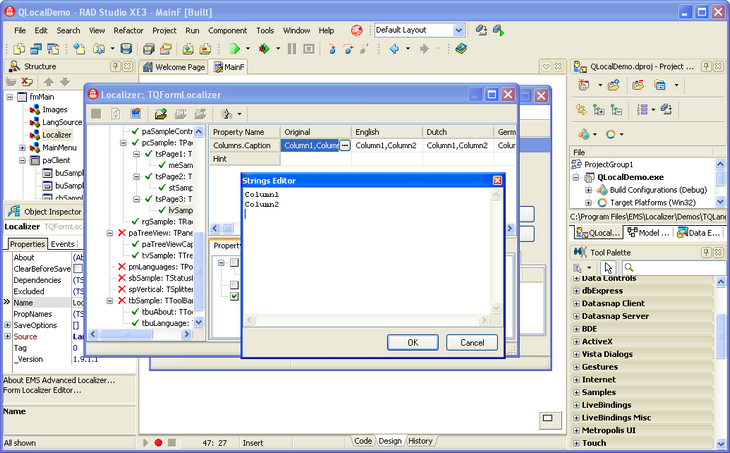Image resolution: width=730 pixels, height=453 pixels.
Task: Open the Refactor menu
Action: click(128, 30)
